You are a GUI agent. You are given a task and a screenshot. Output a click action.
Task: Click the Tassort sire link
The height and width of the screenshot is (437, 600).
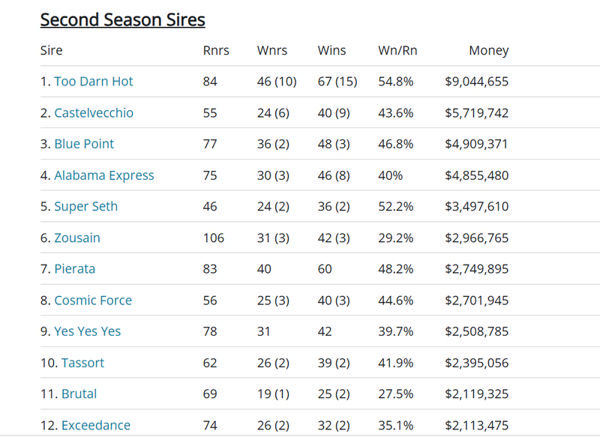(x=82, y=363)
